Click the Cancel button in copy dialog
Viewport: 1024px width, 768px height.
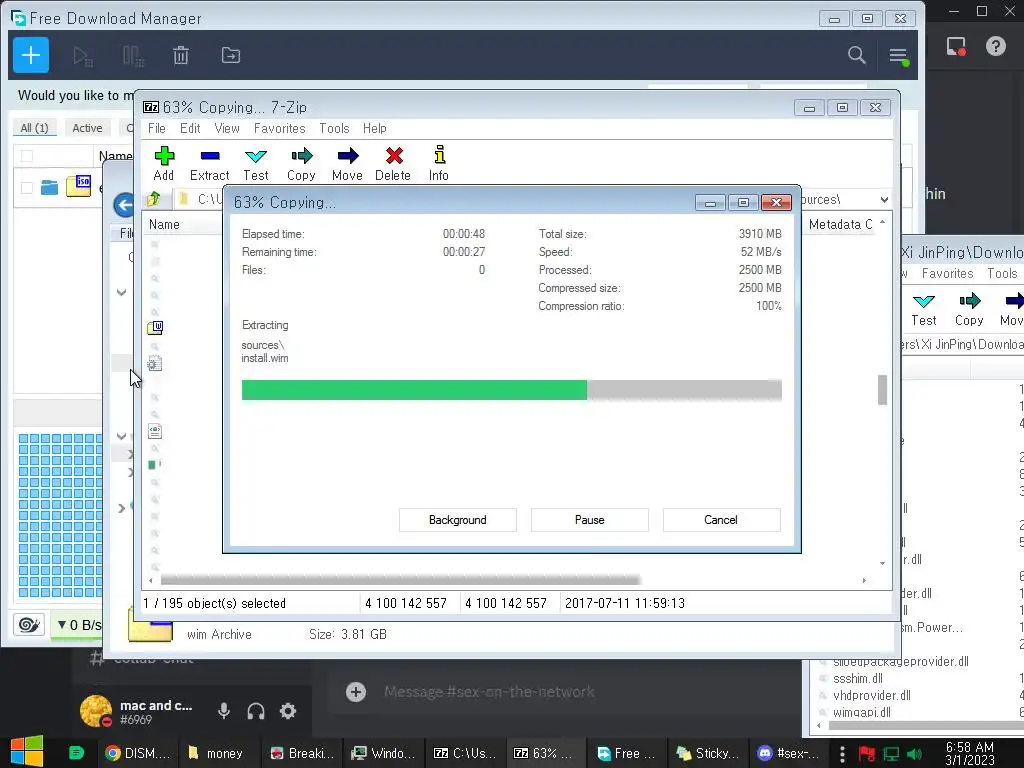(721, 520)
